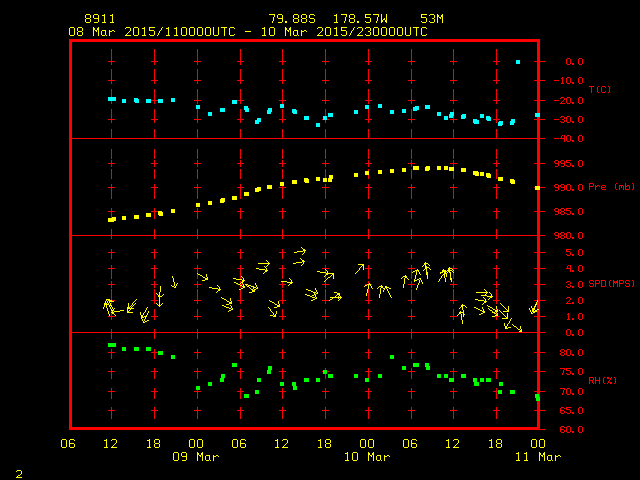Image resolution: width=640 pixels, height=480 pixels.
Task: Click the 980.0 pressure tick label
Action: (569, 236)
